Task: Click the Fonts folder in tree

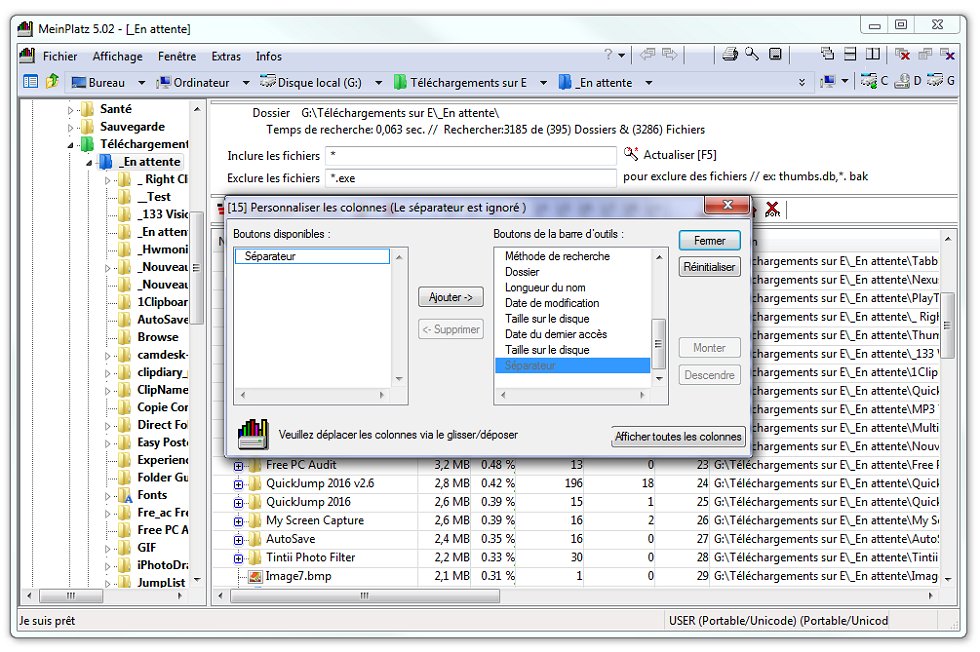Action: coord(152,495)
